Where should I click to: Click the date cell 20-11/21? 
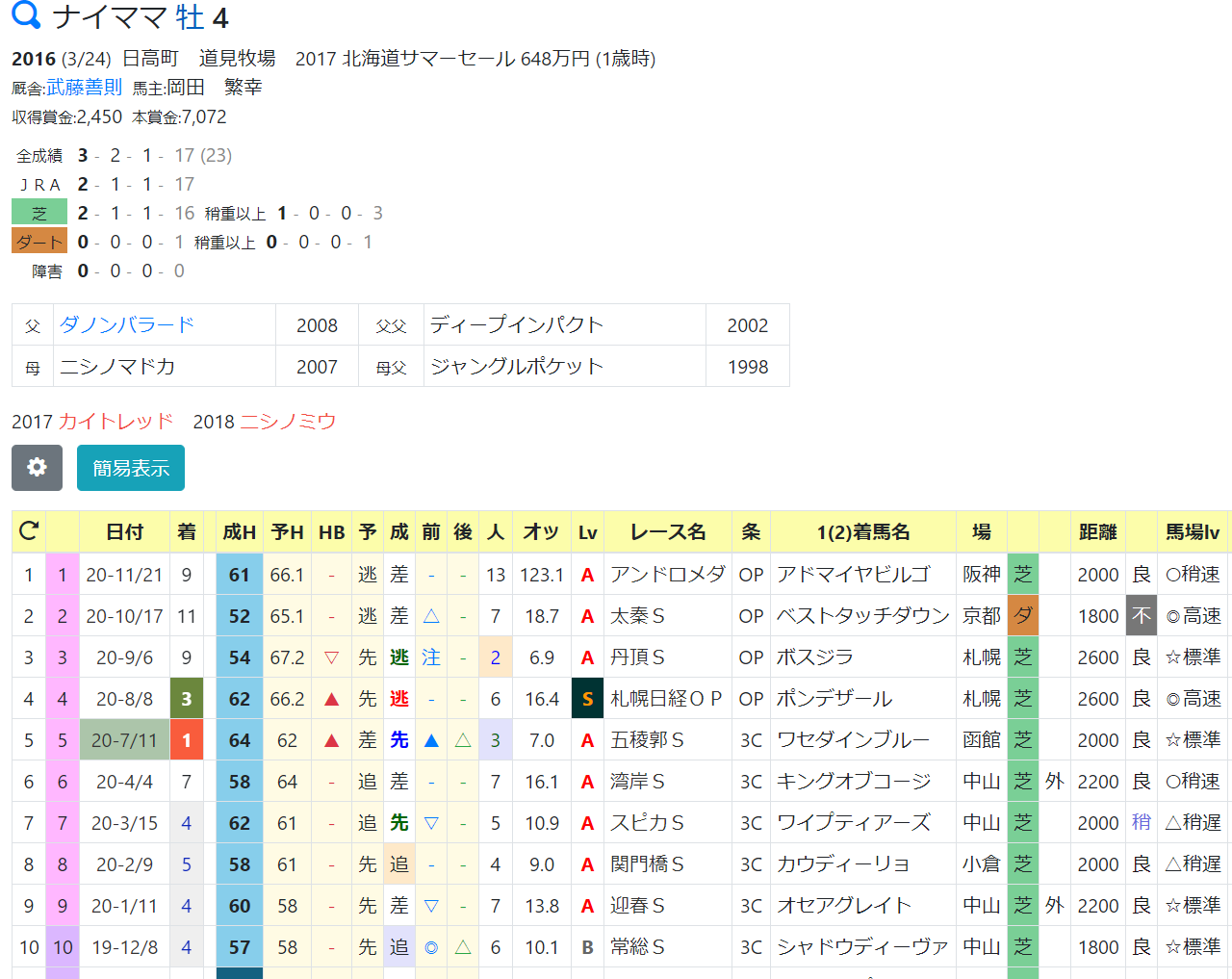click(124, 575)
